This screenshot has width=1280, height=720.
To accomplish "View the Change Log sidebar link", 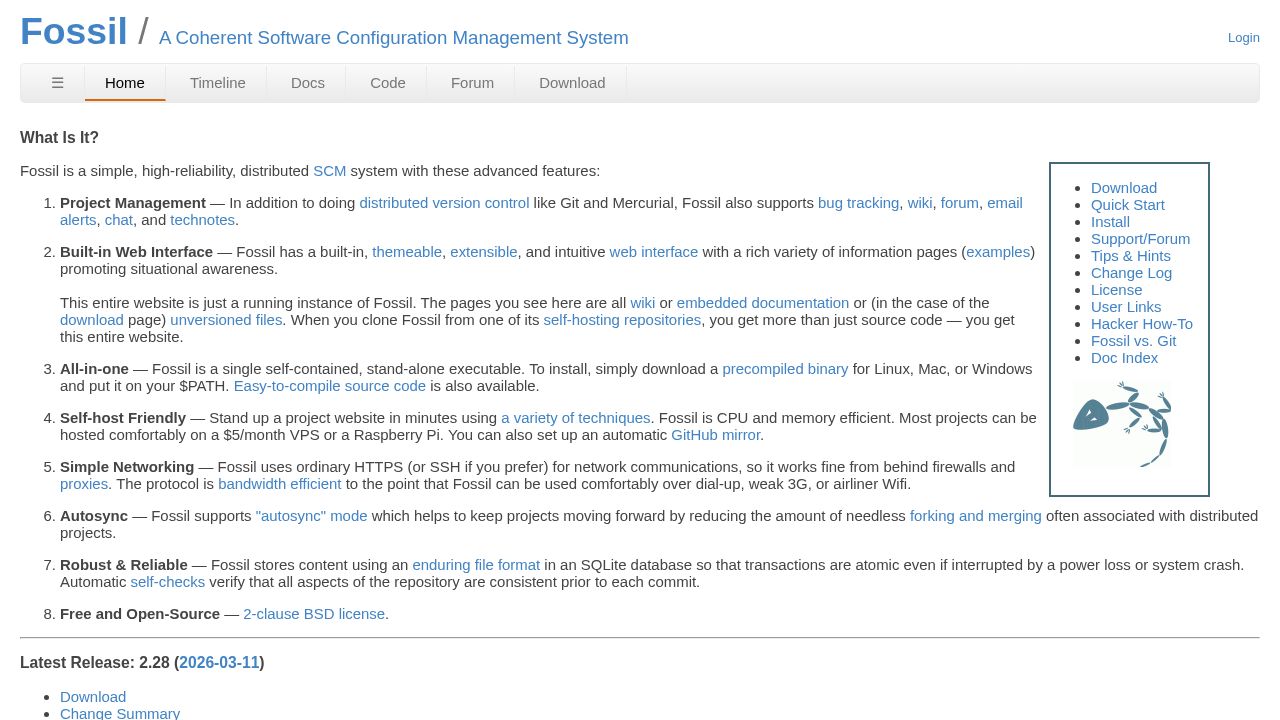I will coord(1131,273).
